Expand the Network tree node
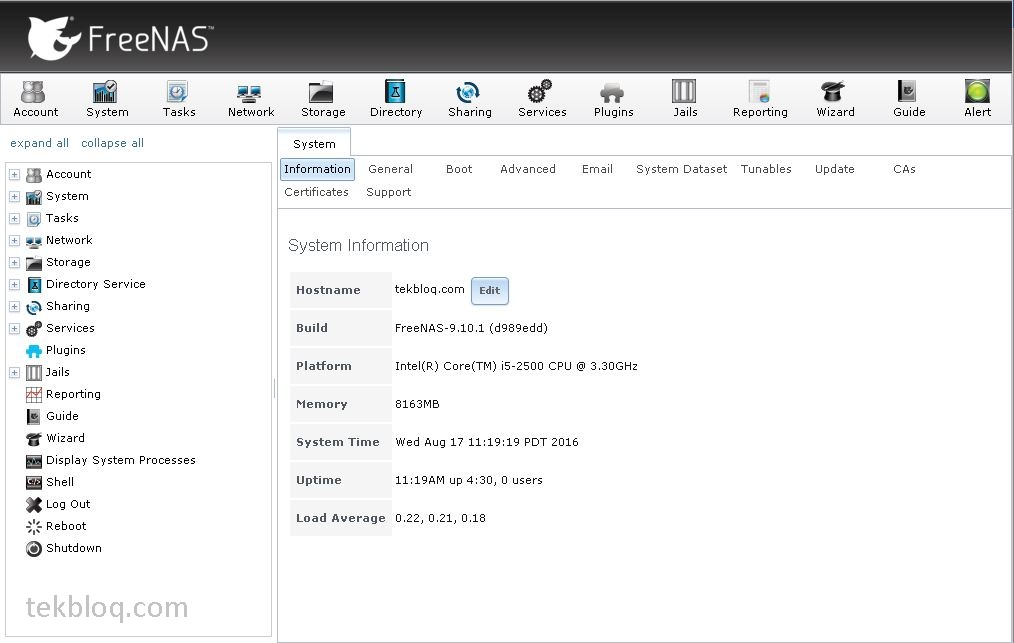The image size is (1014, 643). coord(14,241)
